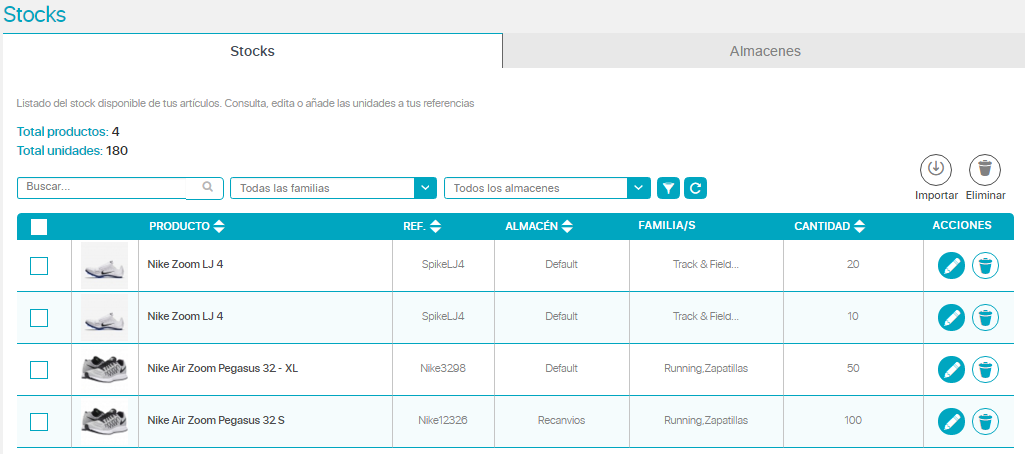Delete the Nike Zoom LJ 4 row with quantity 10
Screen dimensions: 1025x454
click(985, 317)
